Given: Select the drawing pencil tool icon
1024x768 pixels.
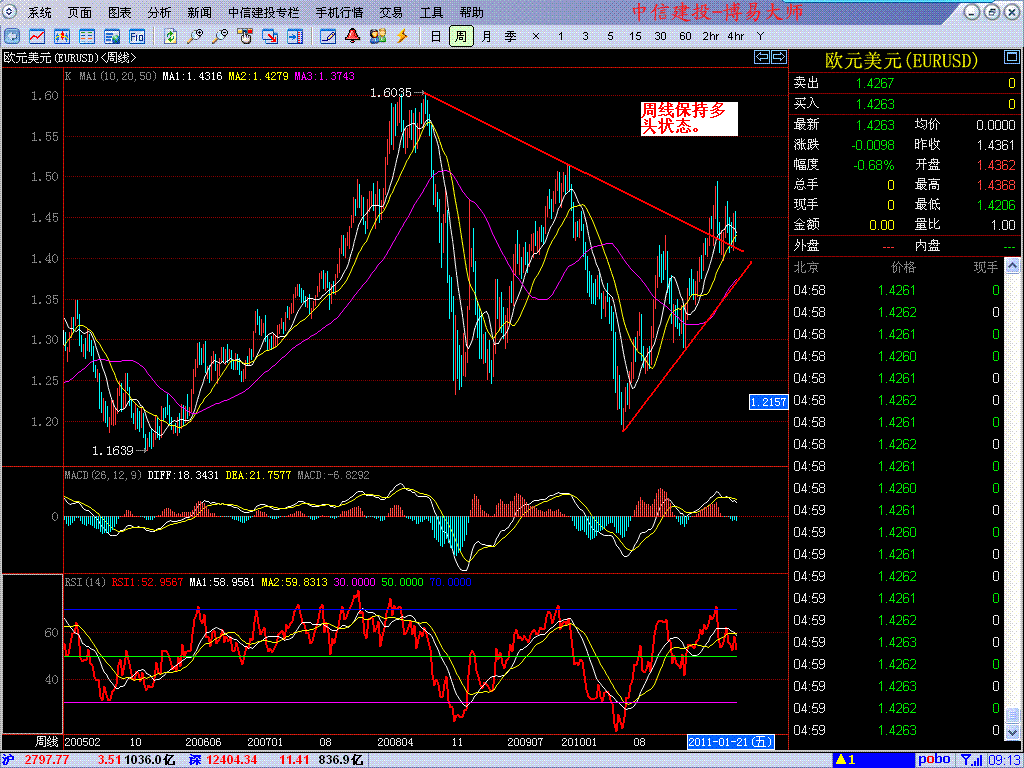Looking at the screenshot, I should (328, 36).
